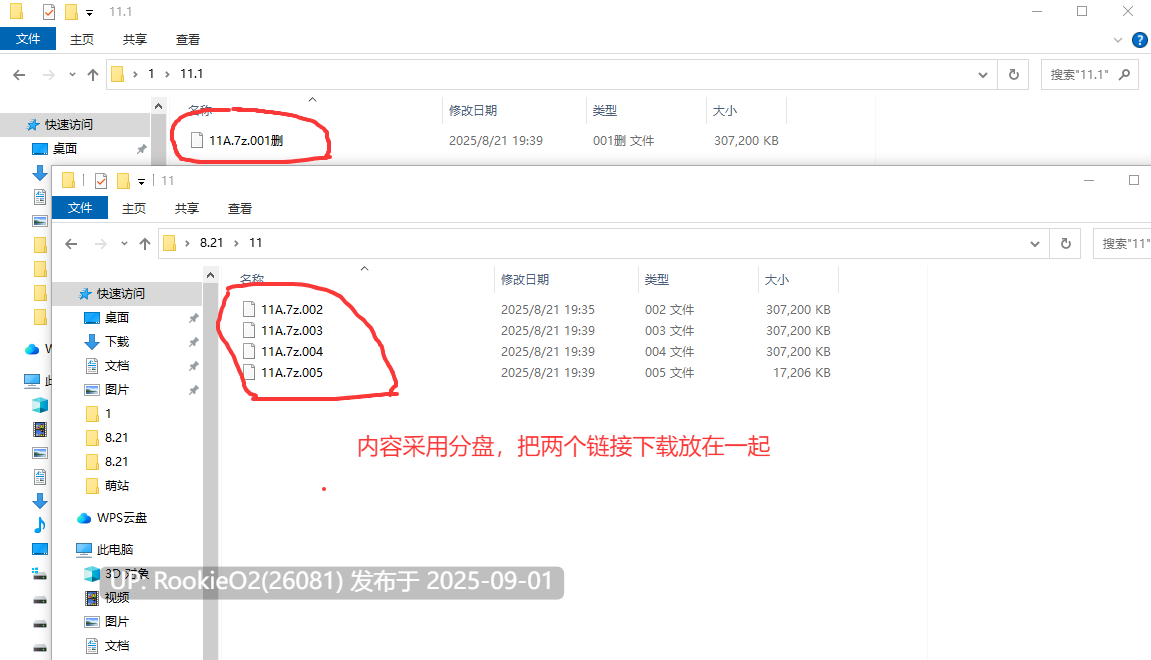Open 文档 under quick access in 11 window

[117, 366]
